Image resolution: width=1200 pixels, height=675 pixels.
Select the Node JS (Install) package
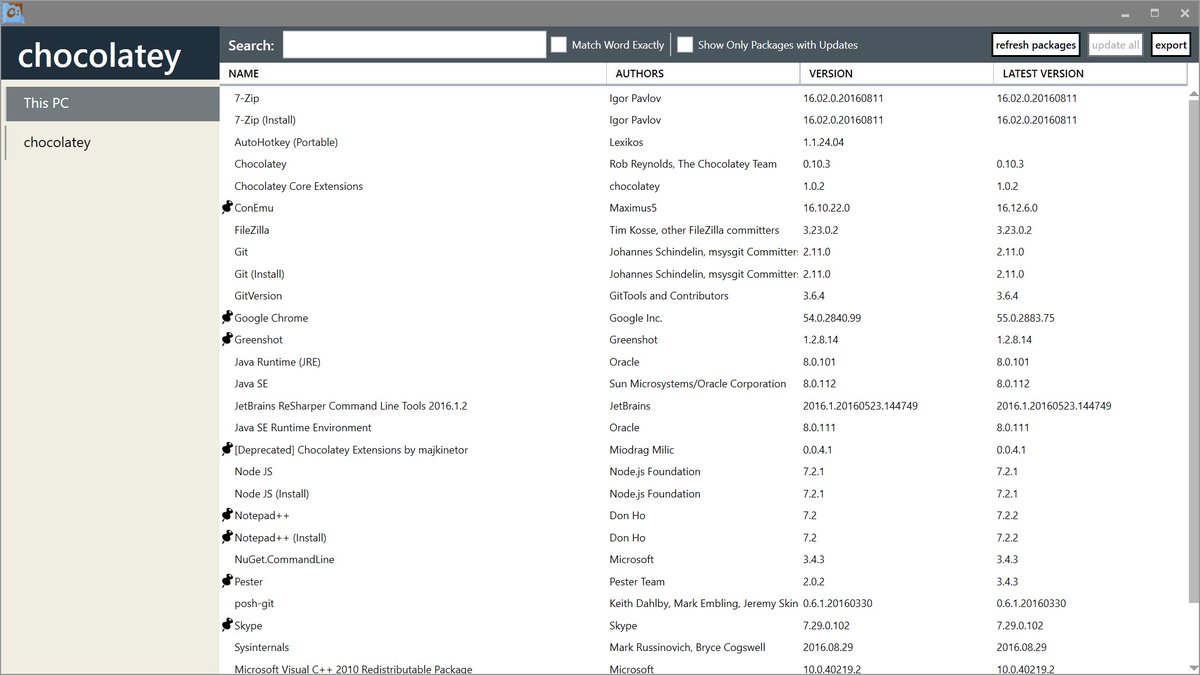(x=703, y=494)
